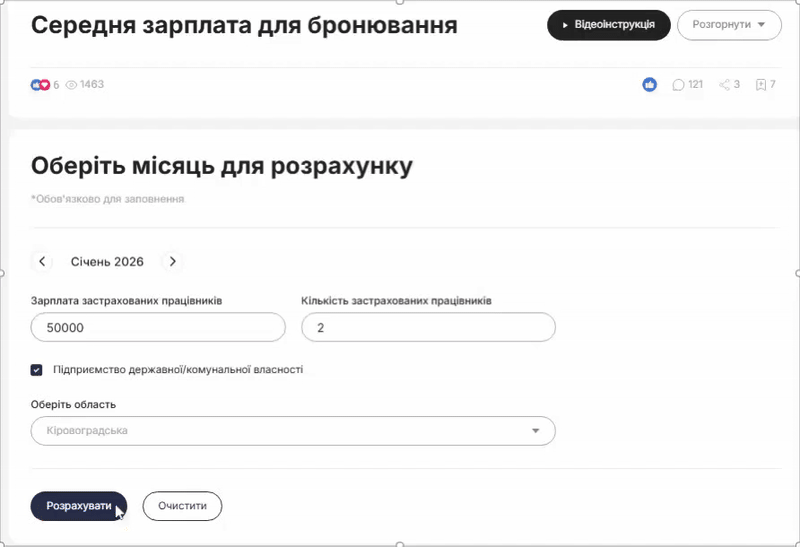
Task: Click the arrow in the область selector
Action: click(x=535, y=431)
